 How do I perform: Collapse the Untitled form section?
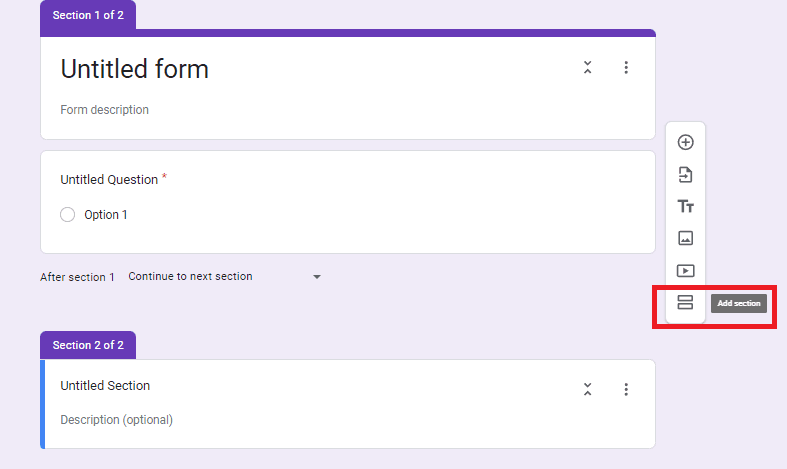pyautogui.click(x=587, y=67)
